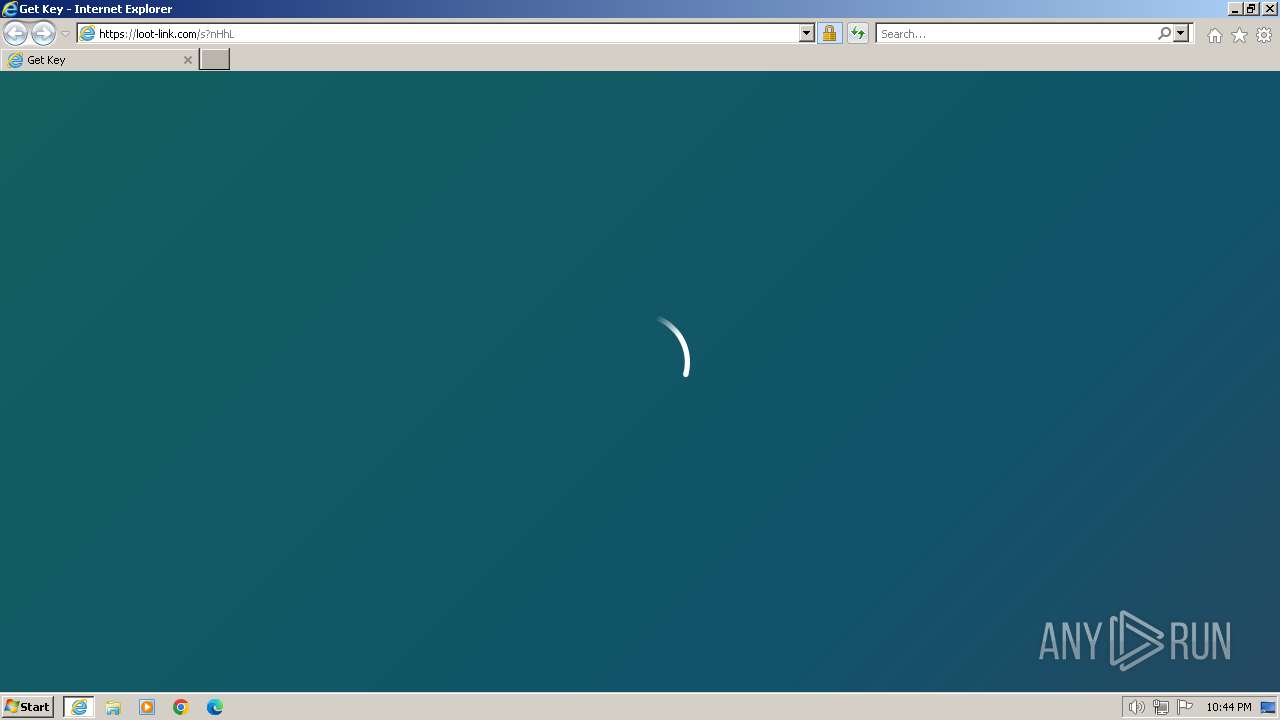This screenshot has width=1280, height=720.
Task: Click inside the Search box
Action: pyautogui.click(x=1016, y=33)
